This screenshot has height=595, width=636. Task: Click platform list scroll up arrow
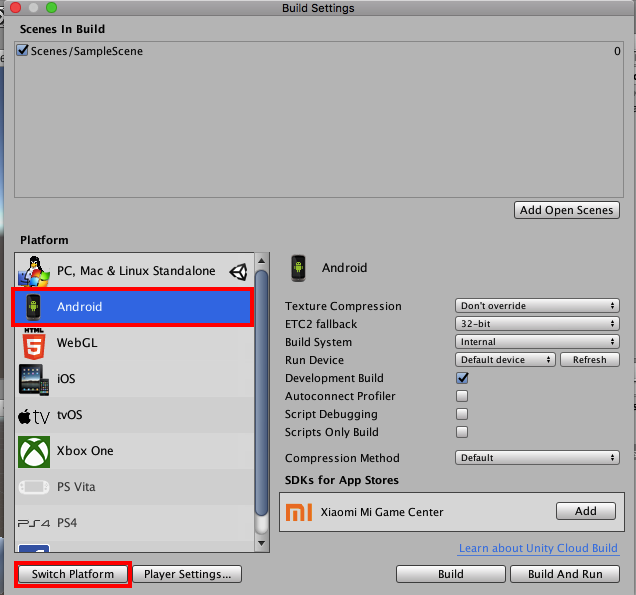pos(262,260)
